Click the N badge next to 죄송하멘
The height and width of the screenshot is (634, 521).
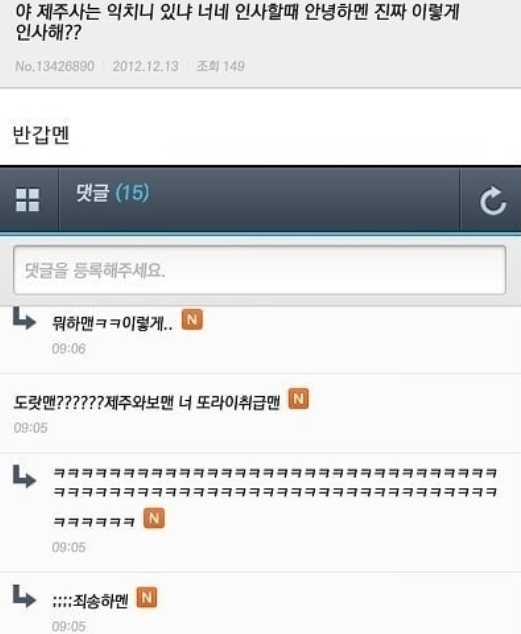point(147,597)
